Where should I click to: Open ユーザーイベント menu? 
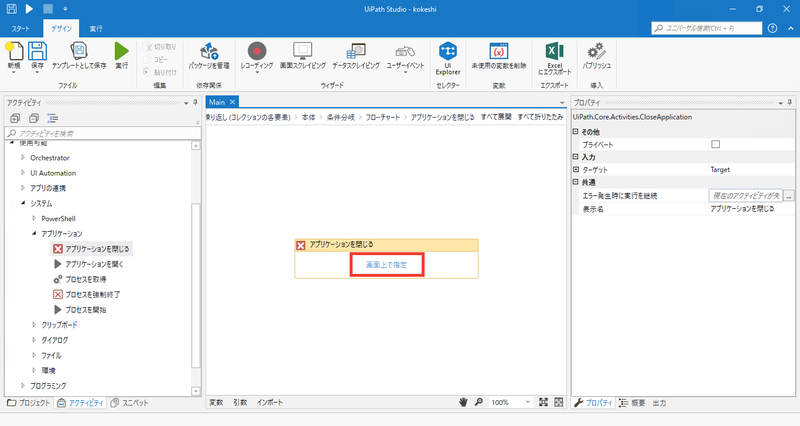tap(405, 56)
